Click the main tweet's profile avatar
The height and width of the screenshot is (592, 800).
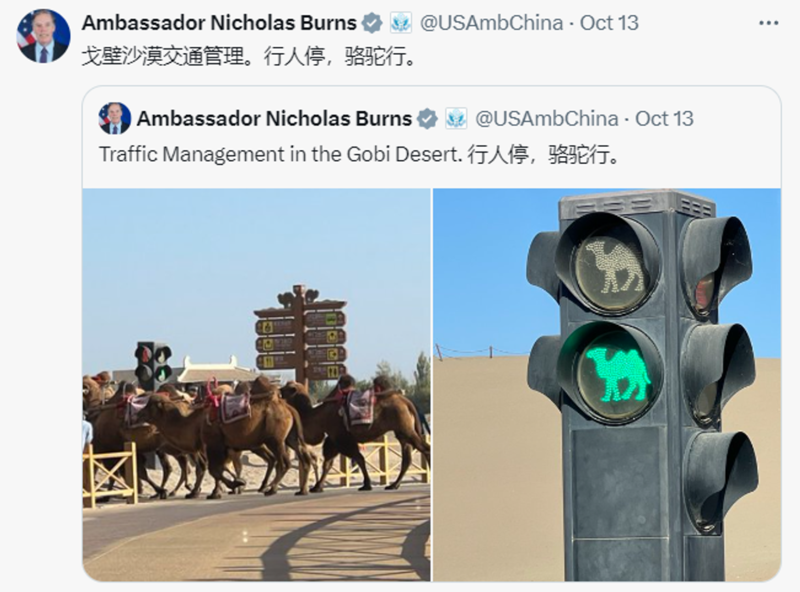point(43,36)
